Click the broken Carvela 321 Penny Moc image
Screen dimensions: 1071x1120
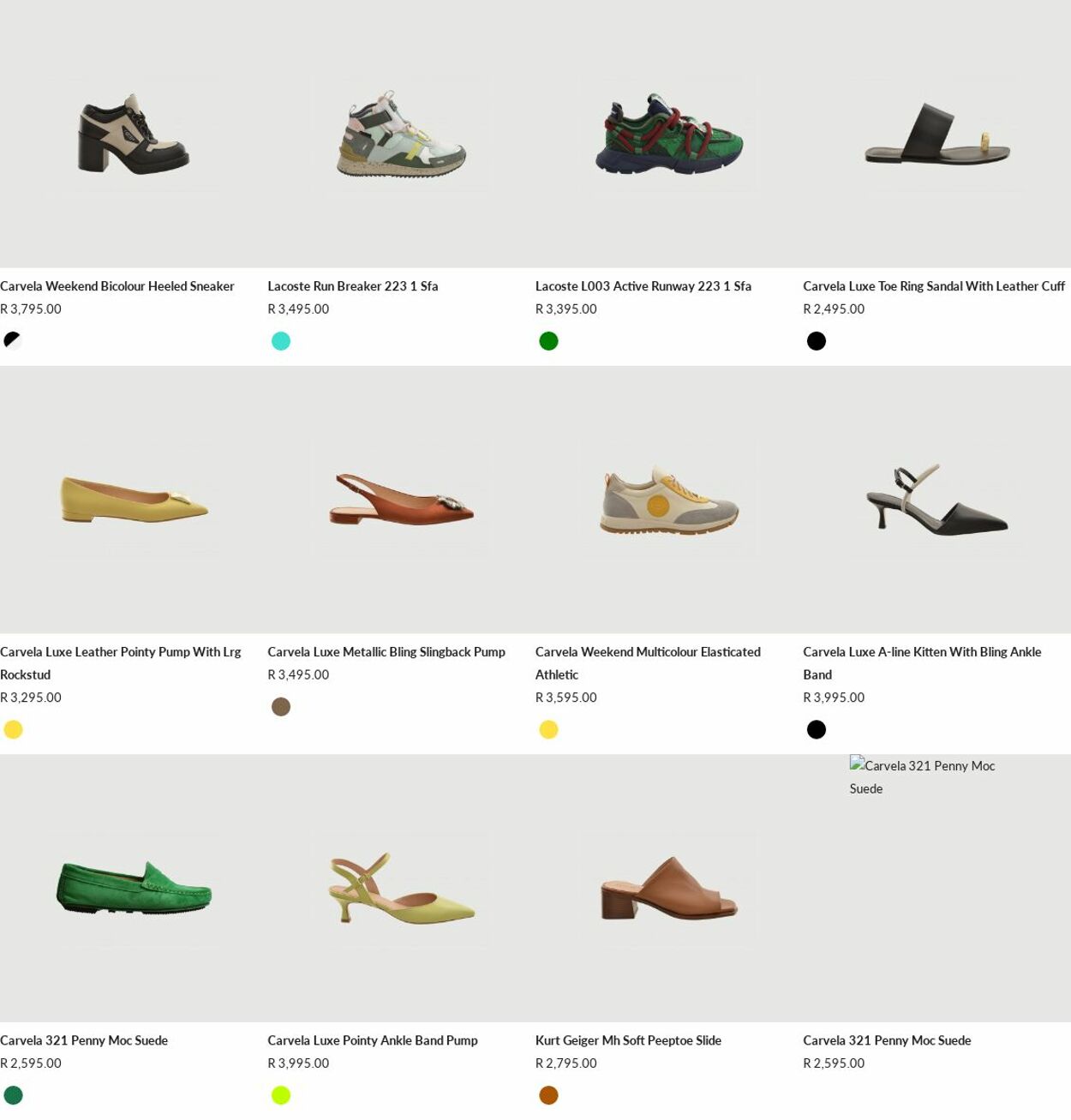[936, 888]
